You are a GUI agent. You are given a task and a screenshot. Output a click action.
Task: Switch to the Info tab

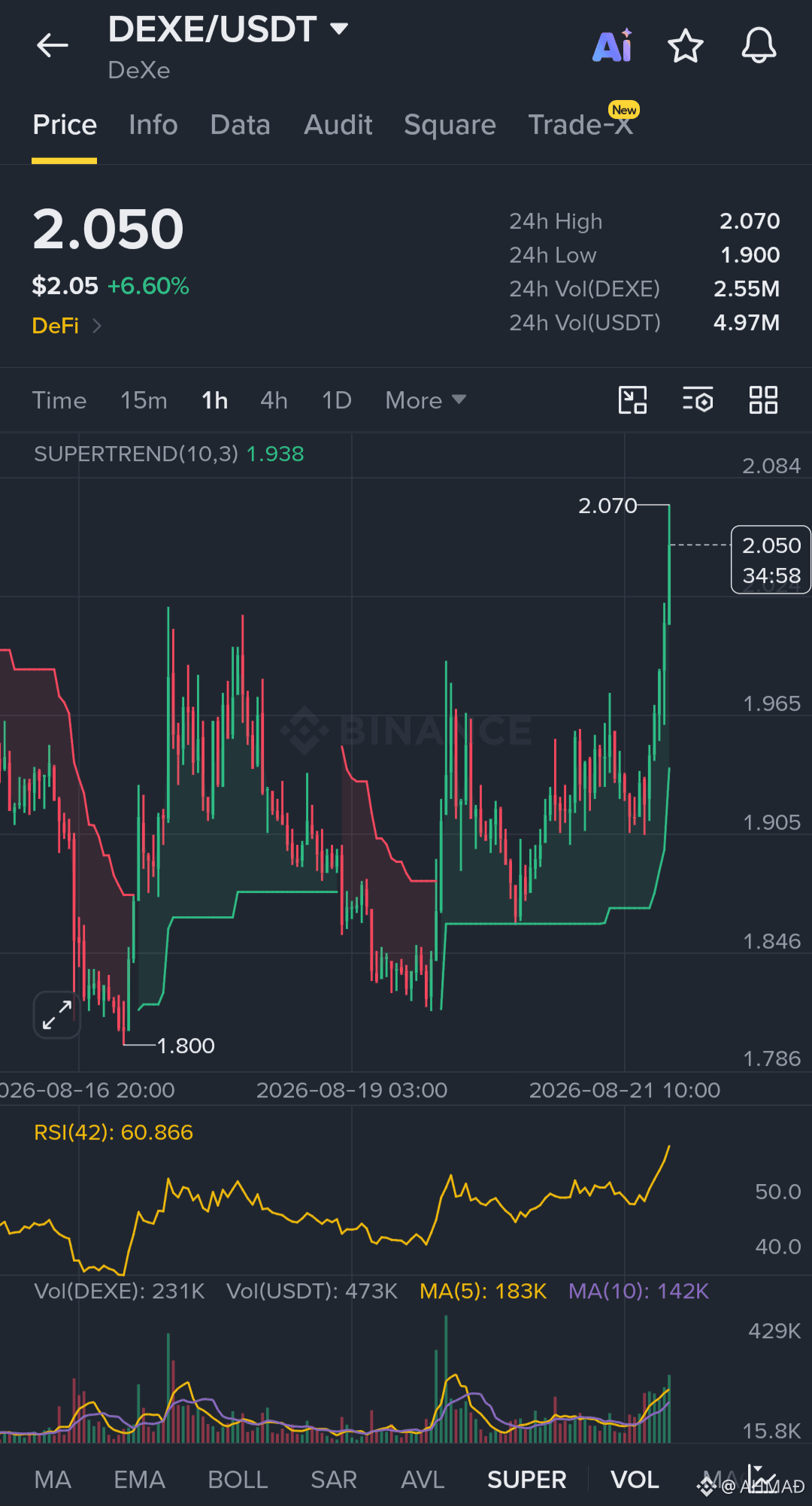point(153,125)
